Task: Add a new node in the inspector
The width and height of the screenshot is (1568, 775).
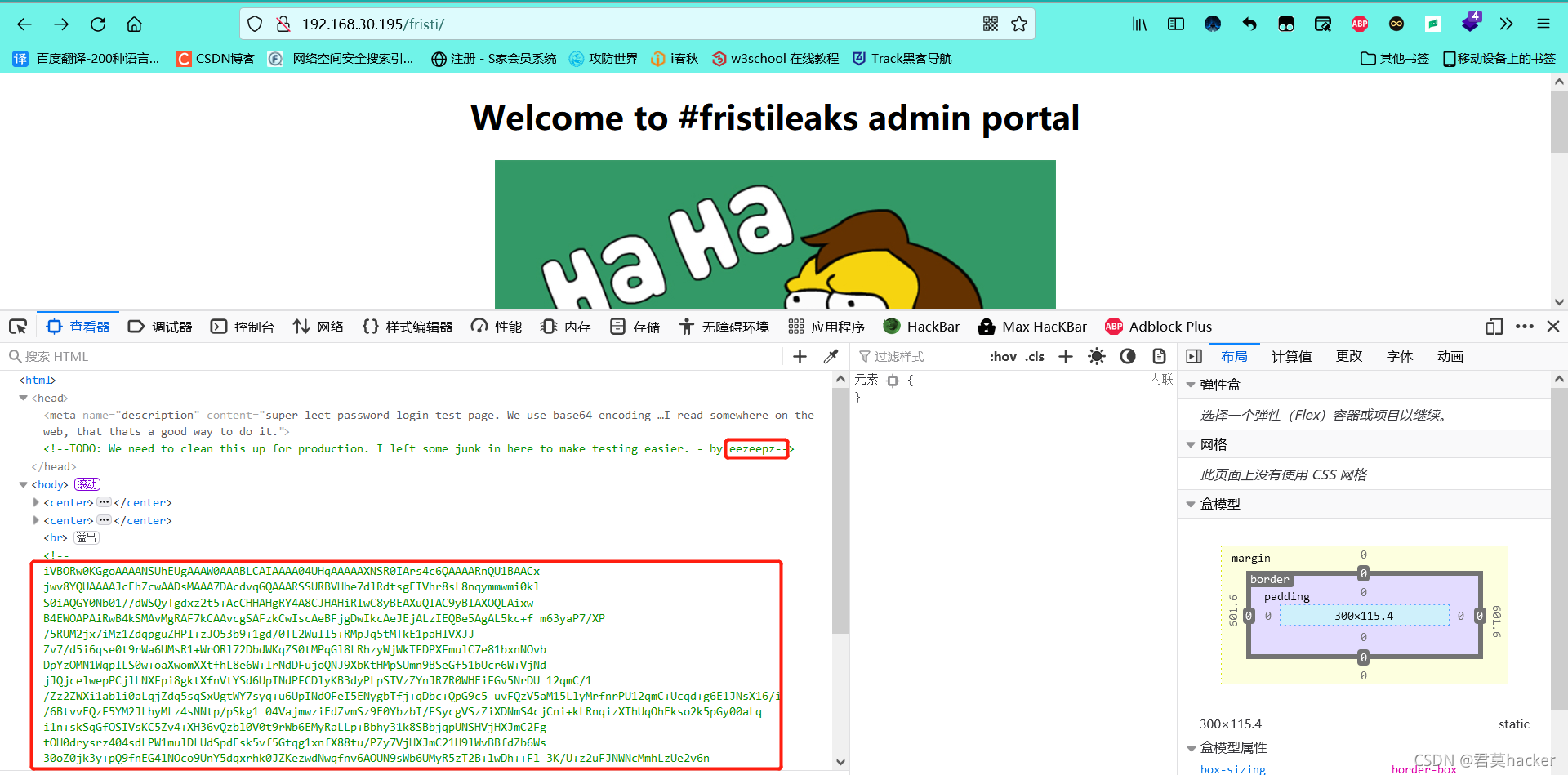Action: [x=800, y=357]
